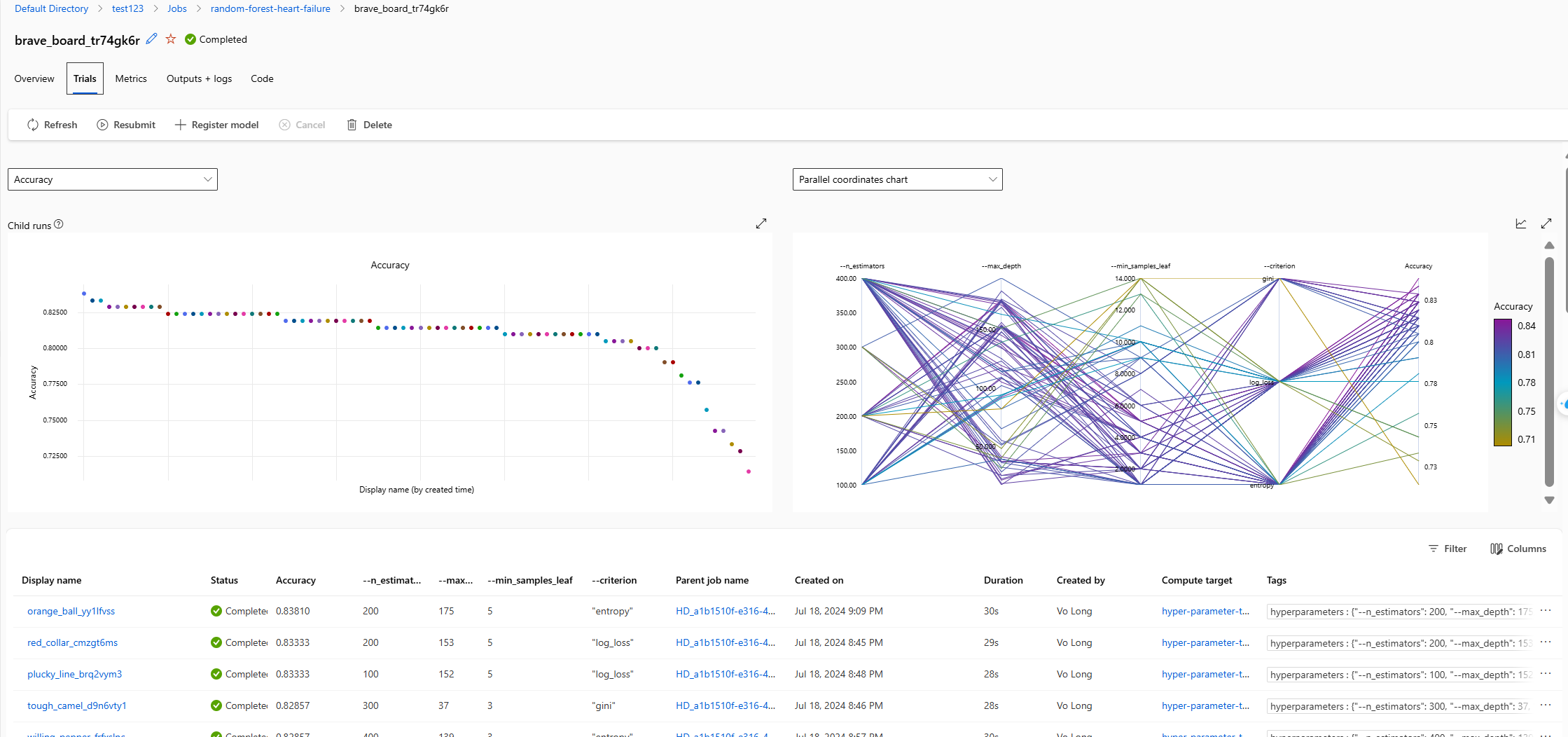Click accuracy value 0.83810
The image size is (1568, 737).
293,611
